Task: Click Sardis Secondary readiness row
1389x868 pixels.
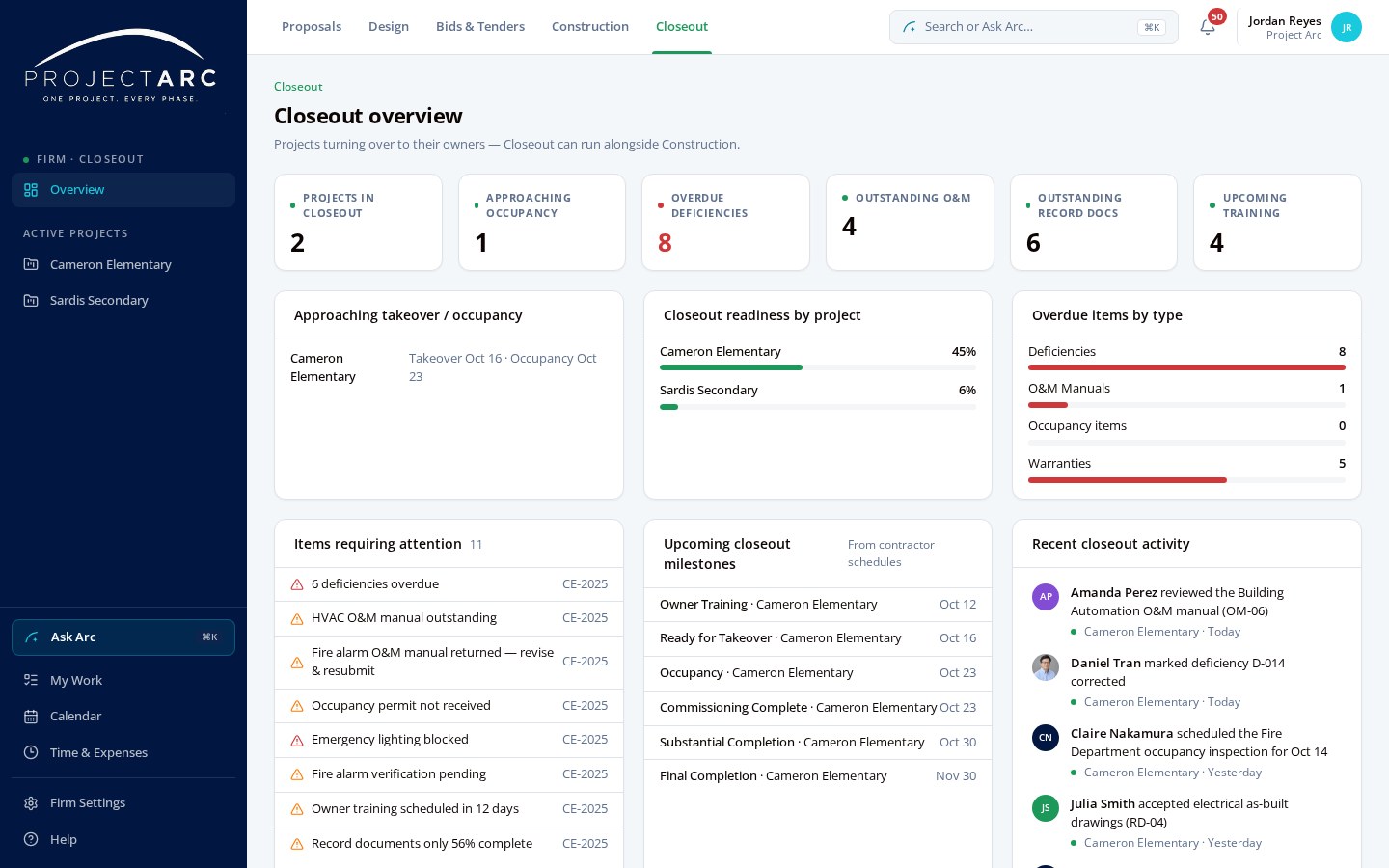Action: tap(818, 396)
